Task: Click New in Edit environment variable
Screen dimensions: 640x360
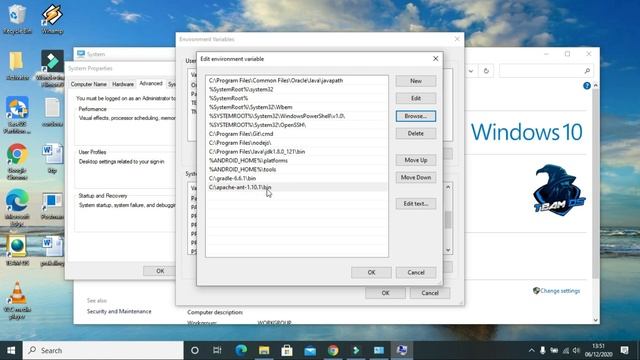Action: coord(416,81)
